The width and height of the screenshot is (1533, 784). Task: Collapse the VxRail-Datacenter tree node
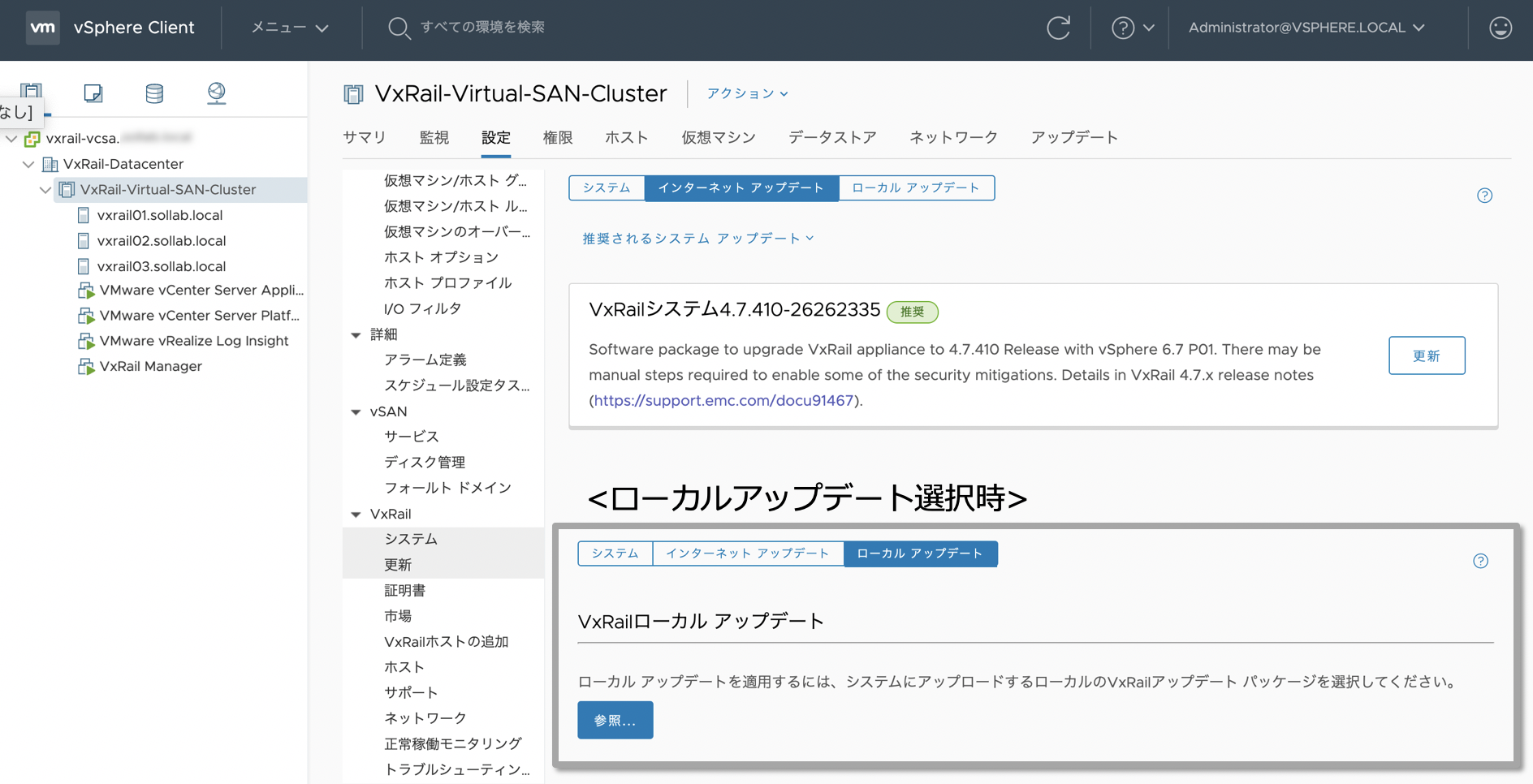pyautogui.click(x=28, y=164)
